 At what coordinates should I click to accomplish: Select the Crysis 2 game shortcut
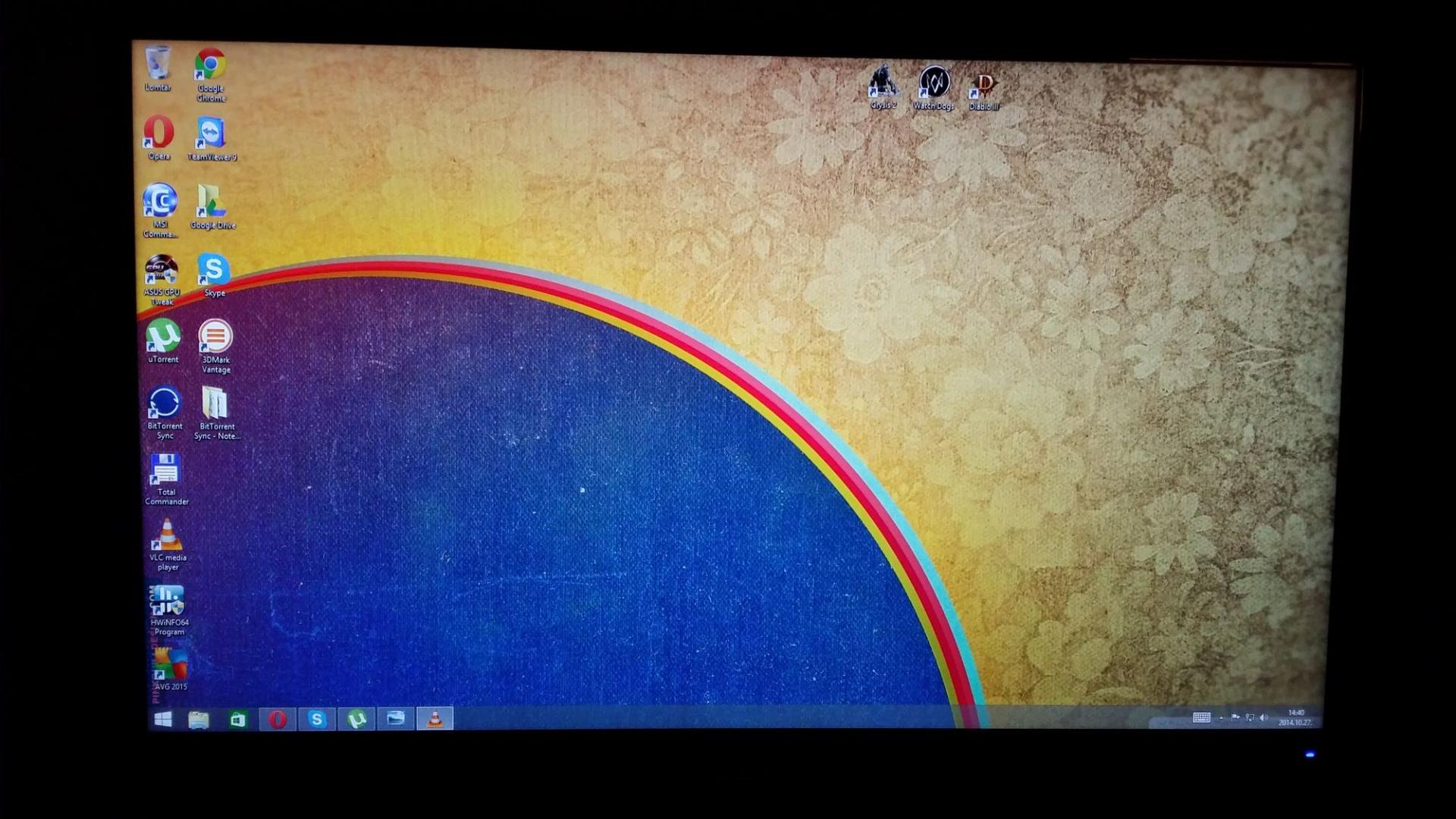(883, 82)
